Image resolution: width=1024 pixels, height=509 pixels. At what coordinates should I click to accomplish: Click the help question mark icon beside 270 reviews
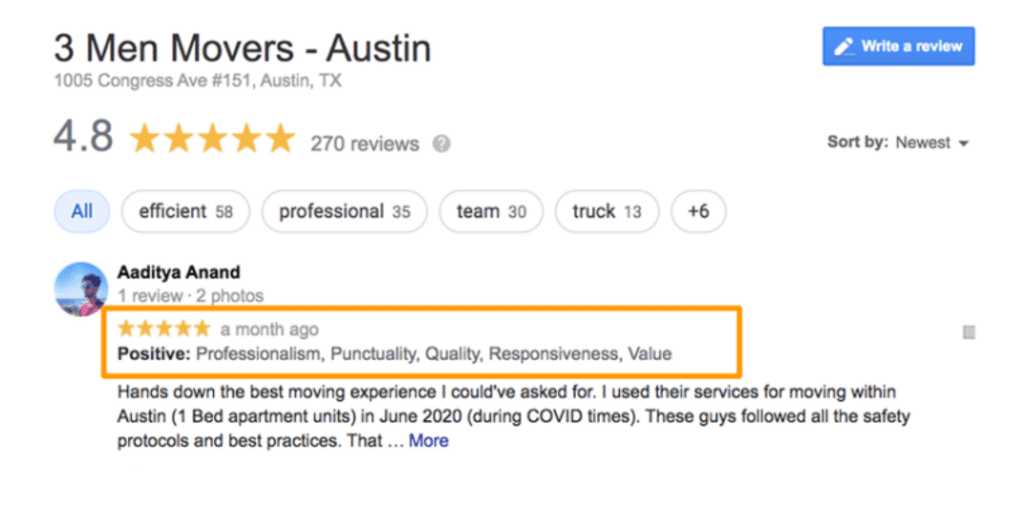(441, 144)
